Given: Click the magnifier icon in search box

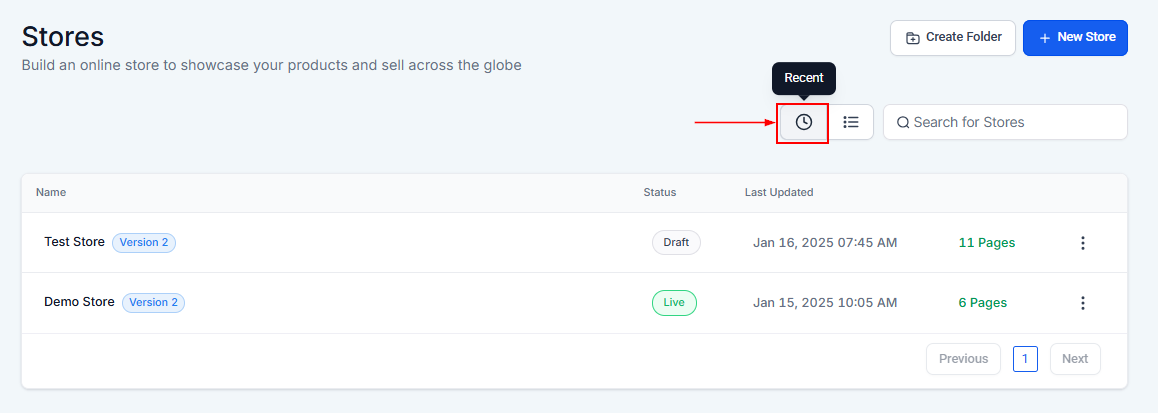Looking at the screenshot, I should tap(903, 123).
